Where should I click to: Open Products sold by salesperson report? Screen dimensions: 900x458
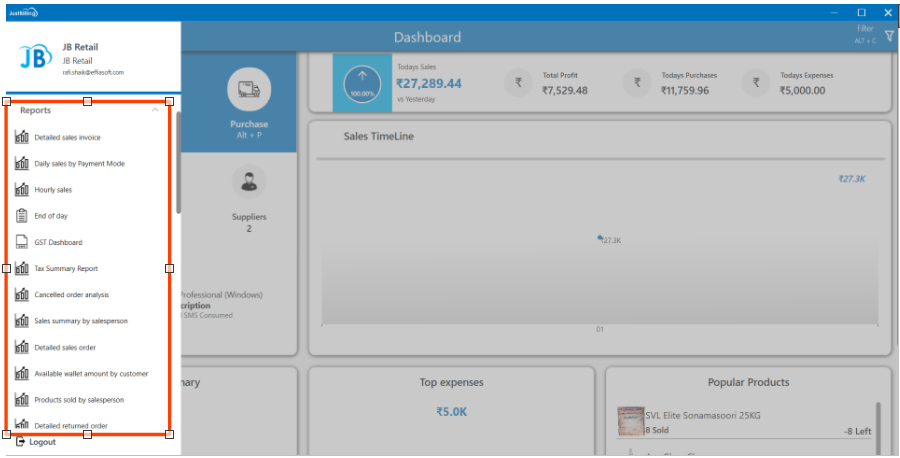click(x=79, y=399)
